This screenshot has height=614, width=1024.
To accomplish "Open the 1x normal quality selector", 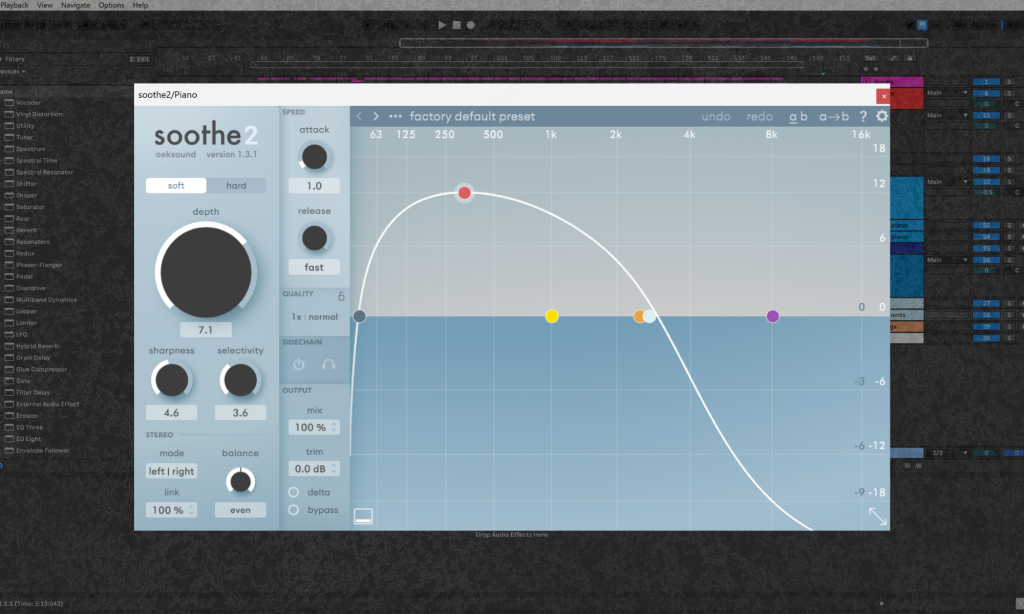I will click(314, 316).
